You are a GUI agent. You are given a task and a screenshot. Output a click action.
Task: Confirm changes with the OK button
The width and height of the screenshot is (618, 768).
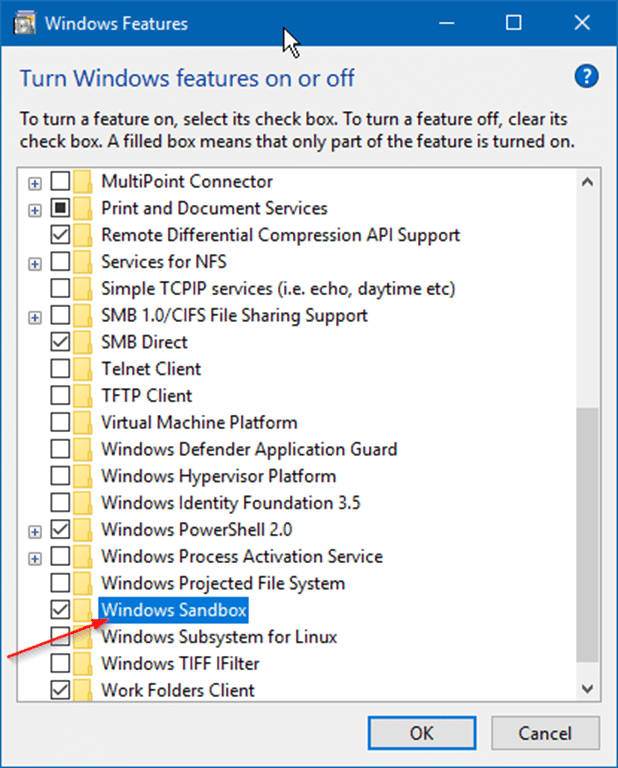click(422, 733)
